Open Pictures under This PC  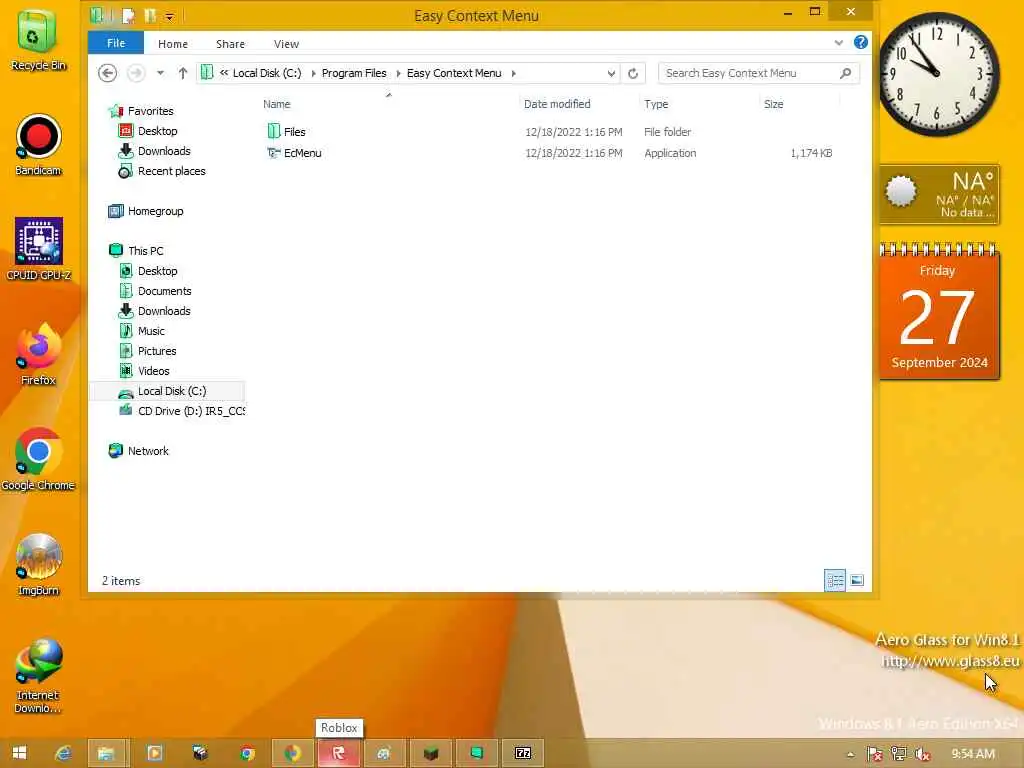coord(157,351)
